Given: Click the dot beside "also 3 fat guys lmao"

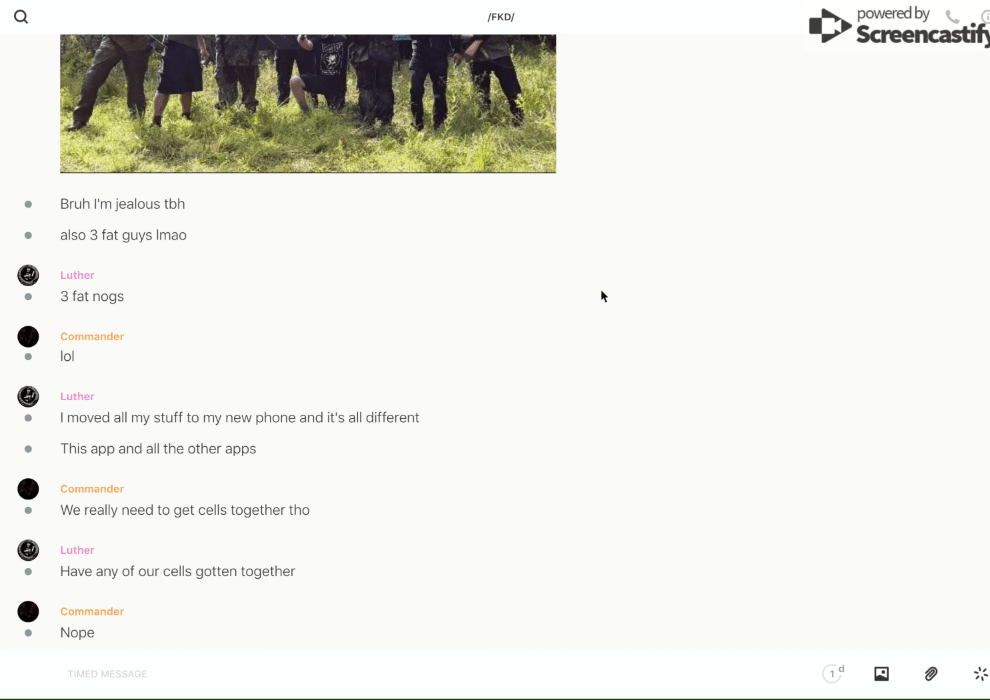Looking at the screenshot, I should pos(28,235).
